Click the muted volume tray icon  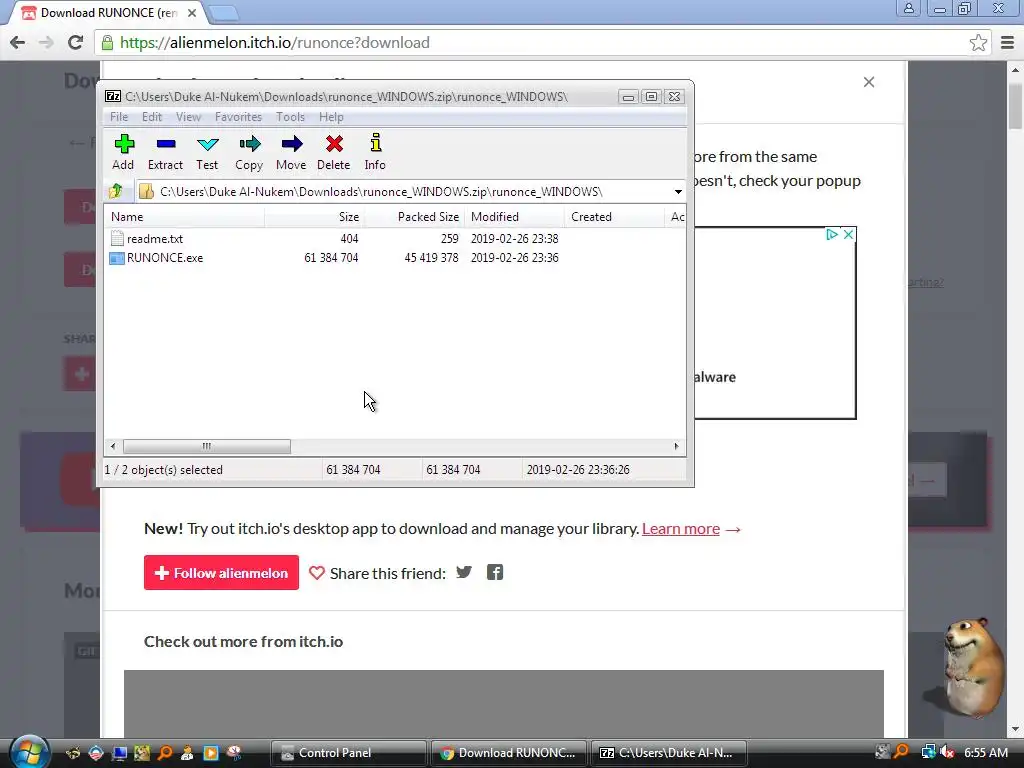click(947, 753)
